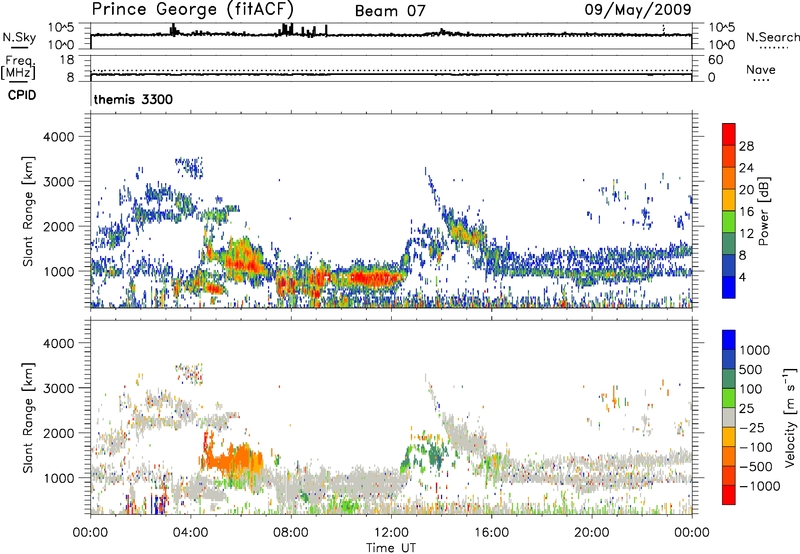Click the date '09/May/2009' in the header
This screenshot has height=554, width=800.
tap(638, 9)
